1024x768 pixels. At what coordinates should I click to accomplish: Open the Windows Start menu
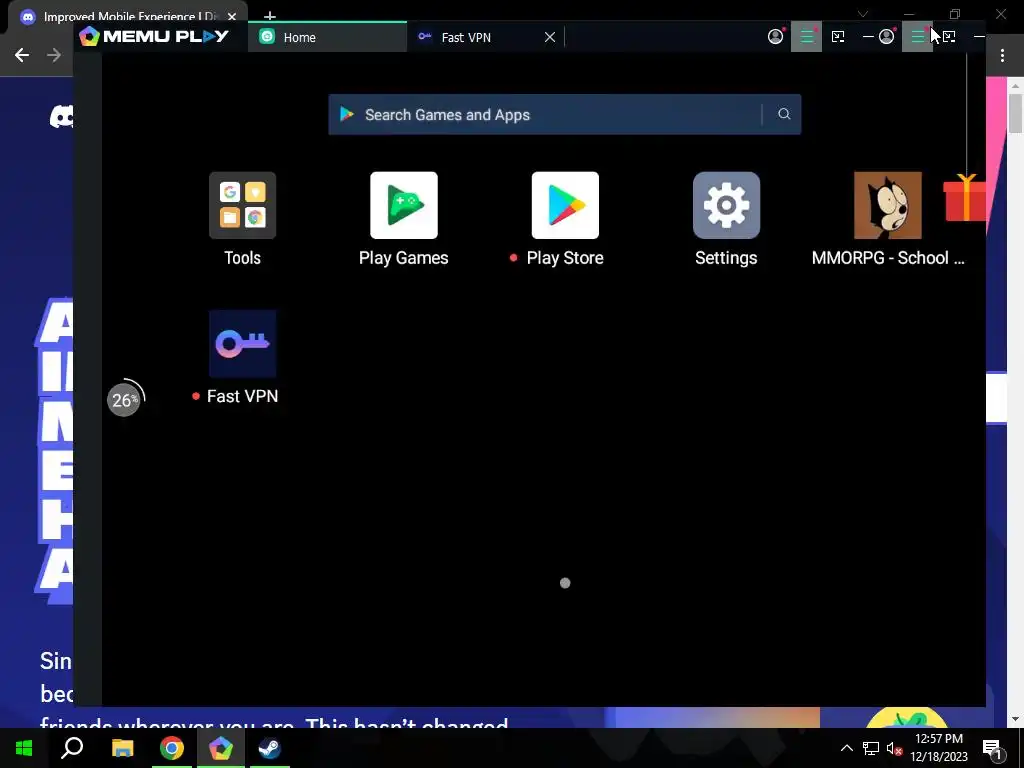point(24,748)
